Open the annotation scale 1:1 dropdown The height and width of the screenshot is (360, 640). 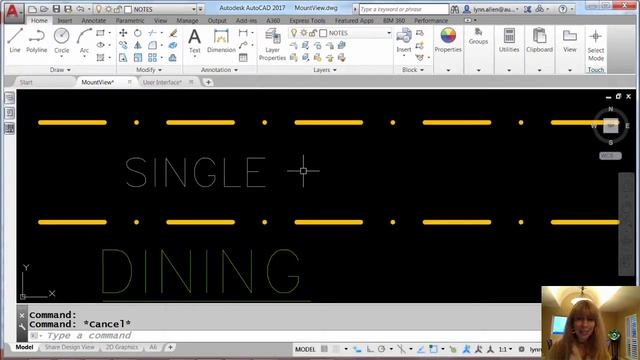[505, 349]
